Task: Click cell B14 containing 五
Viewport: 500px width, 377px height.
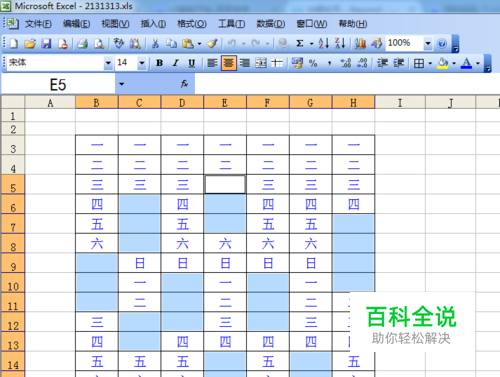Action: pyautogui.click(x=97, y=361)
